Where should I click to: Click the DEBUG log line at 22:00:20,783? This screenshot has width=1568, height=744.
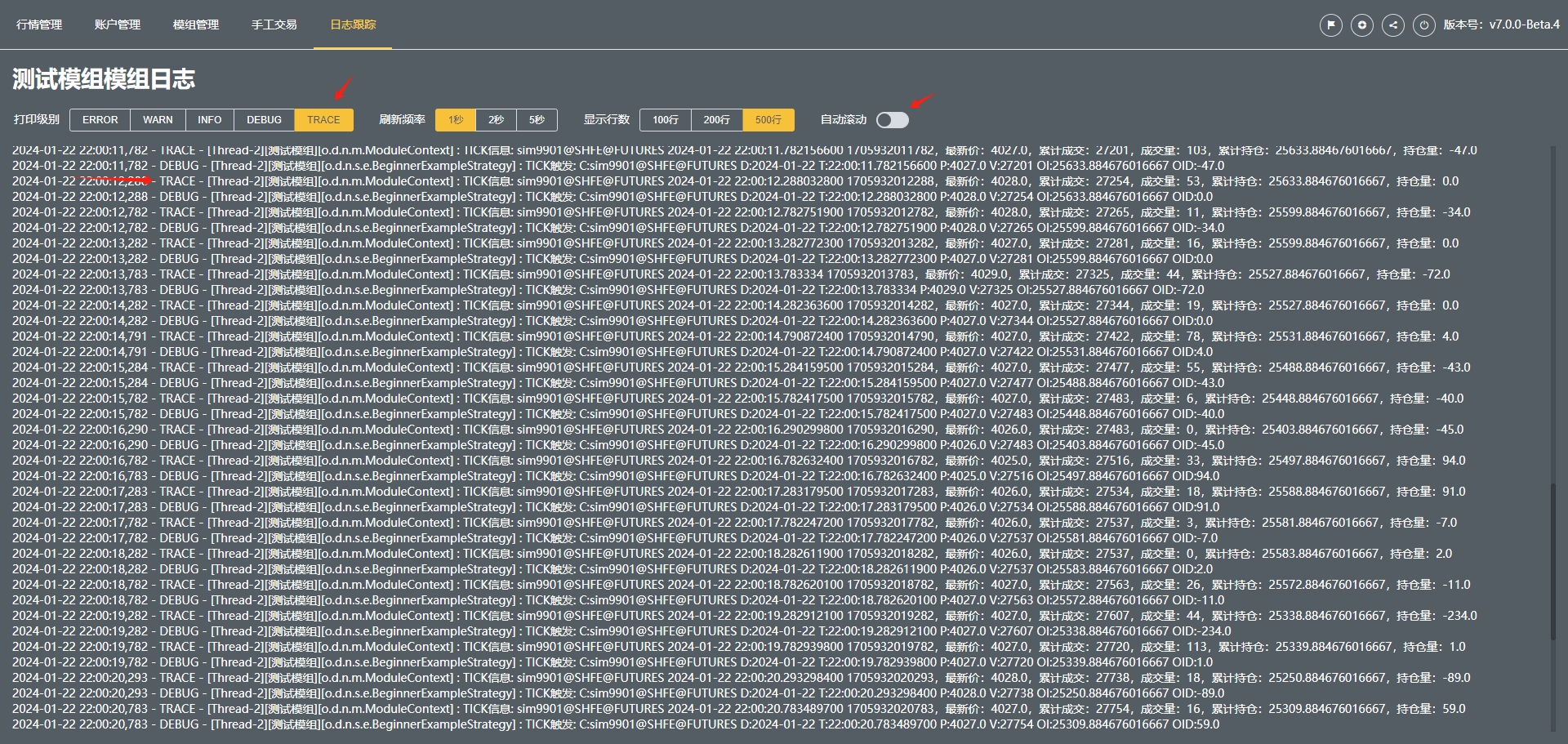(x=616, y=724)
